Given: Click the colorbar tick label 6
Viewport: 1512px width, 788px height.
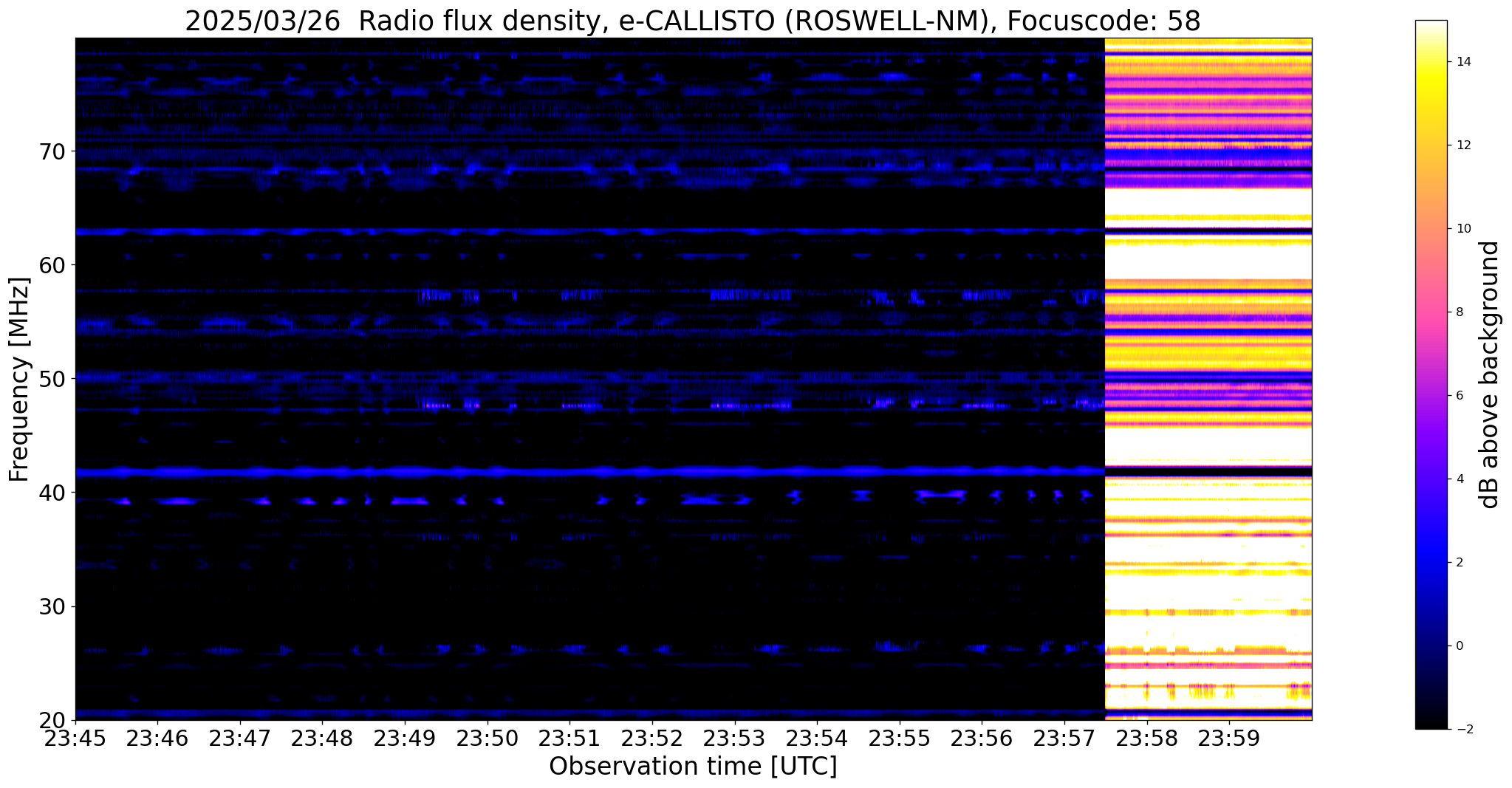Looking at the screenshot, I should pos(1460,396).
